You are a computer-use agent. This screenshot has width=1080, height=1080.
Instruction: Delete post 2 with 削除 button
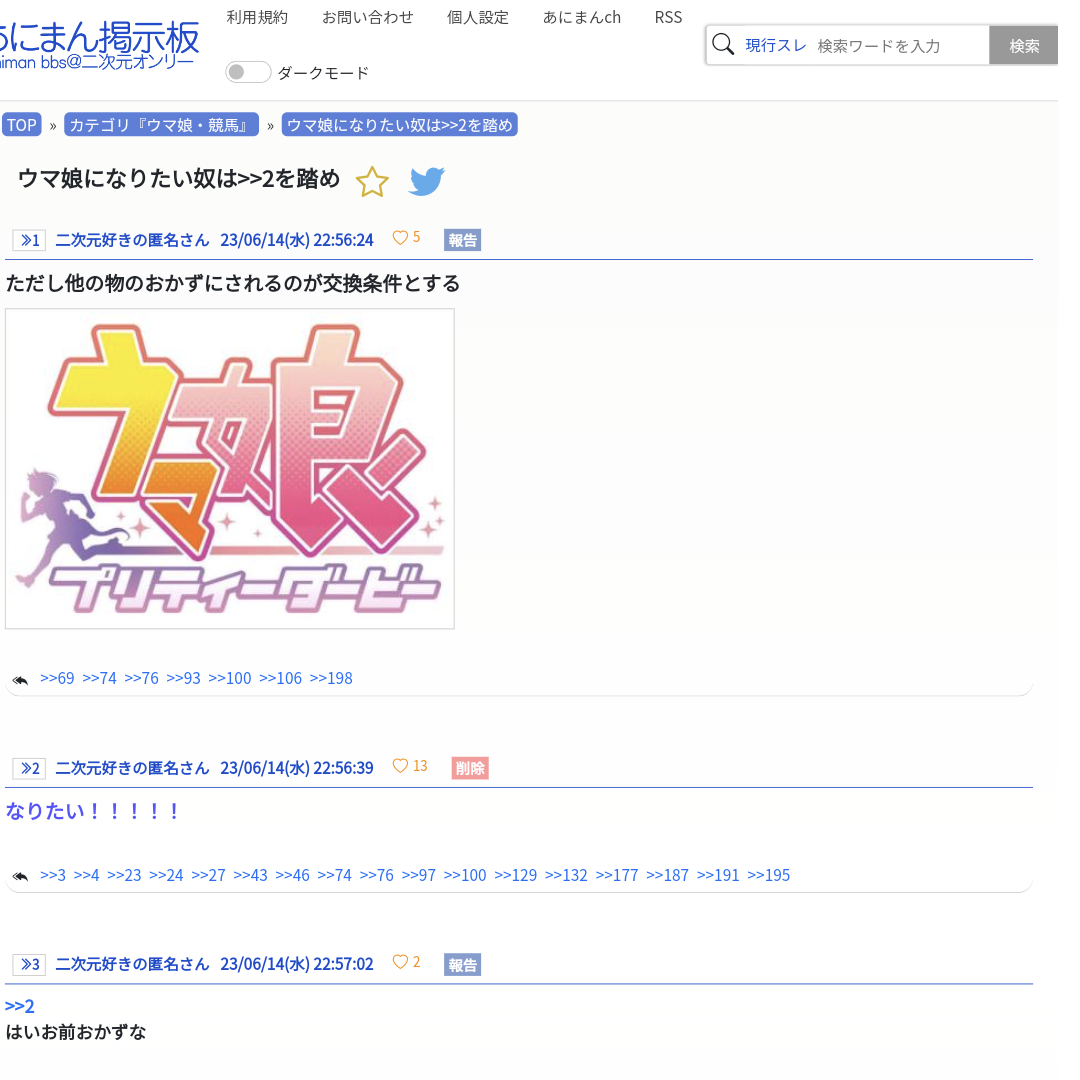click(470, 768)
